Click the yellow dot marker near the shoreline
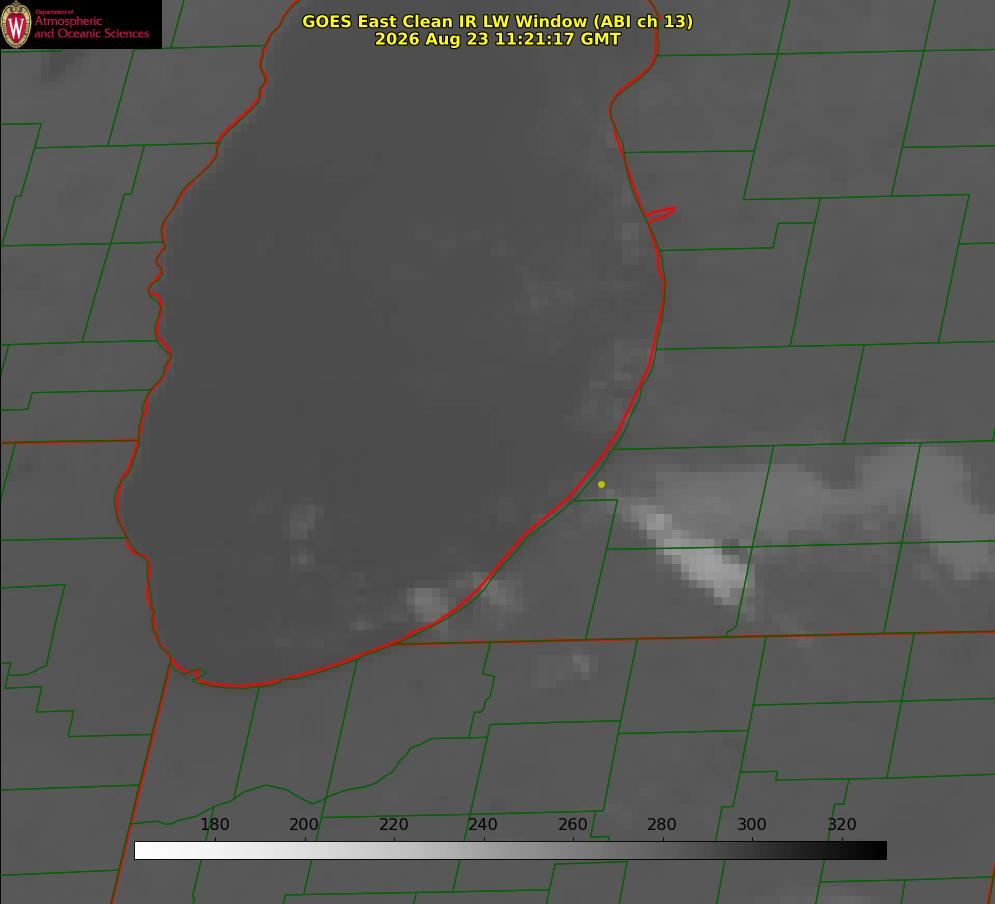 (x=601, y=484)
